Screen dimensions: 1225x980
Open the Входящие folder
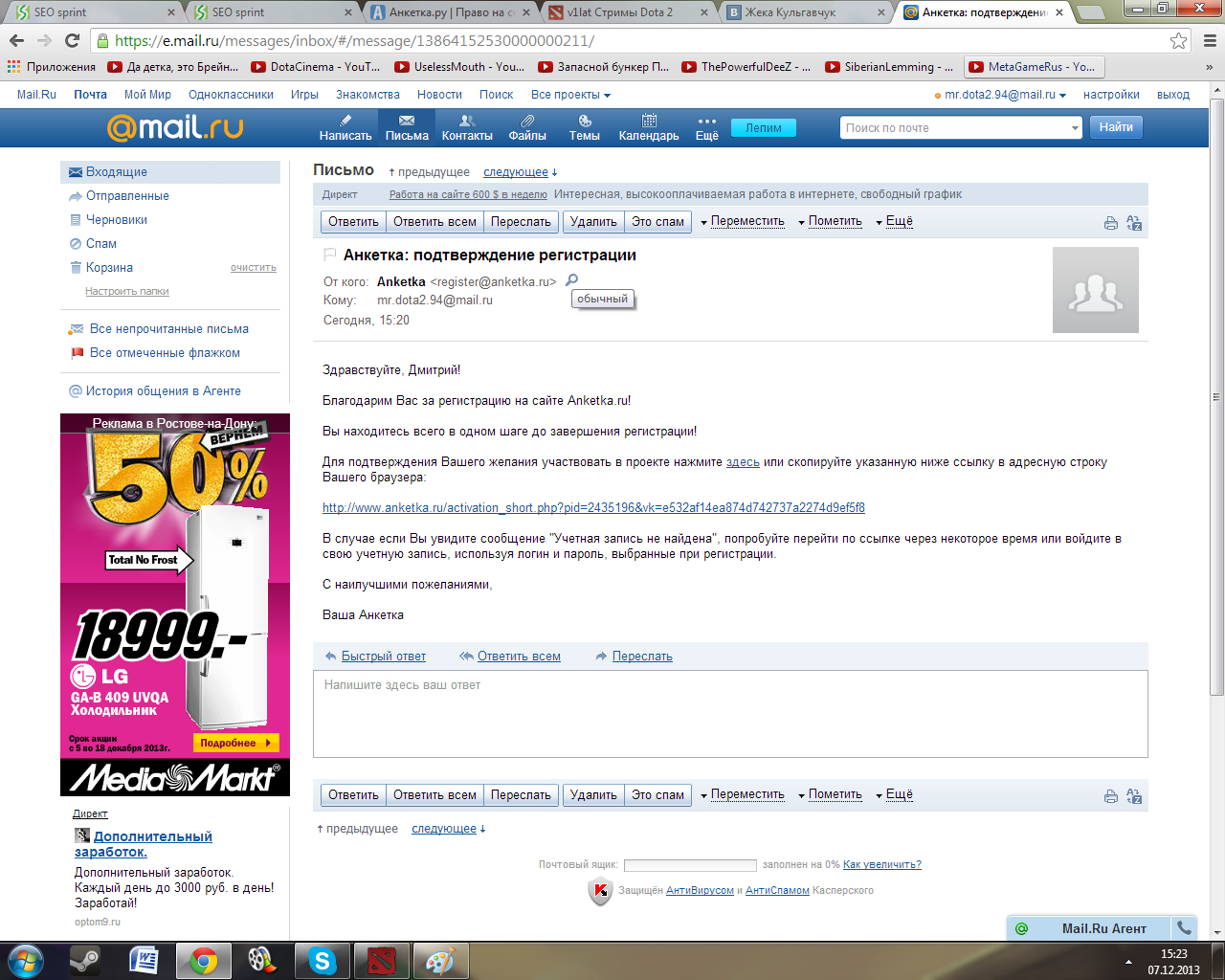point(170,172)
